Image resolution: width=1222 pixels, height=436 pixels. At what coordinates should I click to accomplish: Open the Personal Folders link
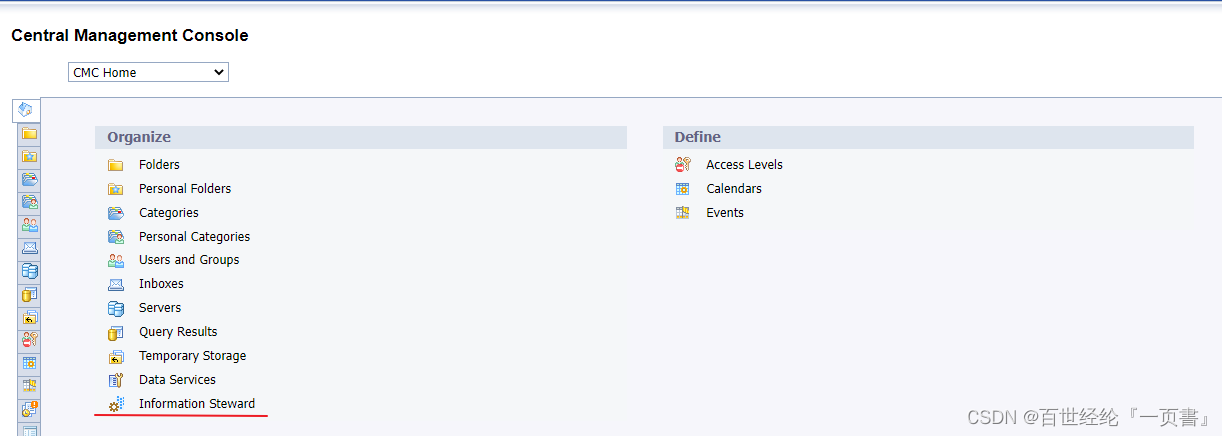pos(185,189)
